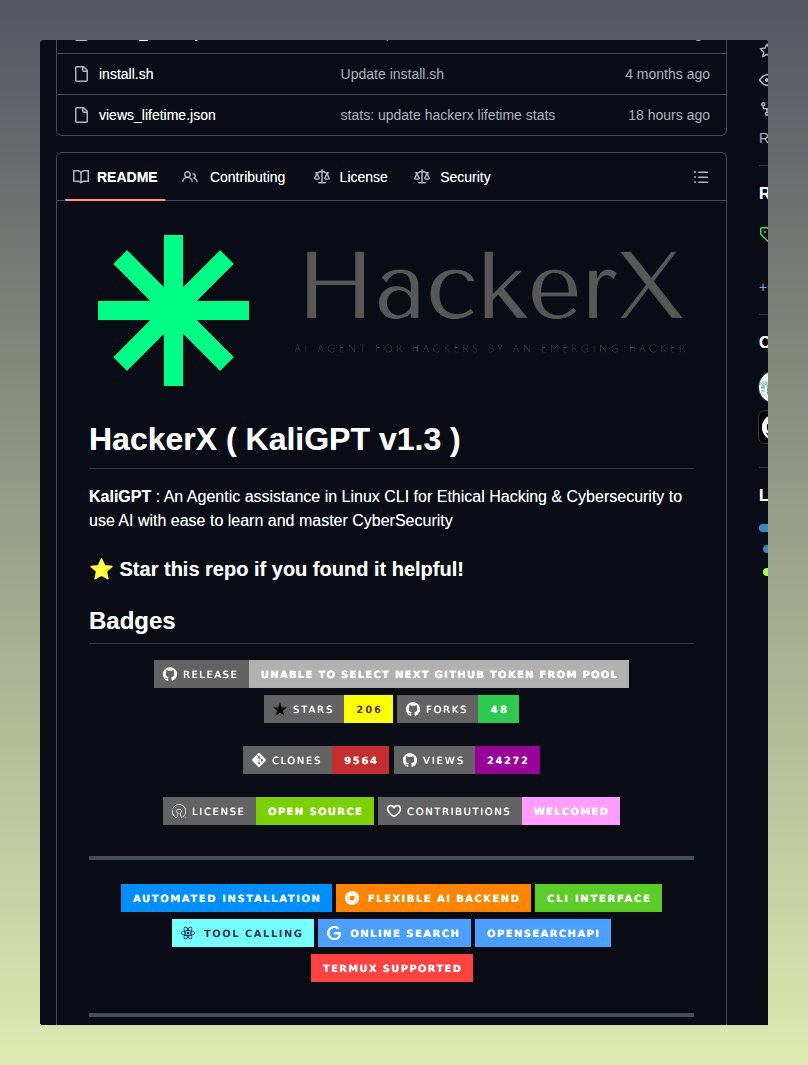Click the Clones 9564 badge
Image resolution: width=808 pixels, height=1065 pixels.
(316, 760)
